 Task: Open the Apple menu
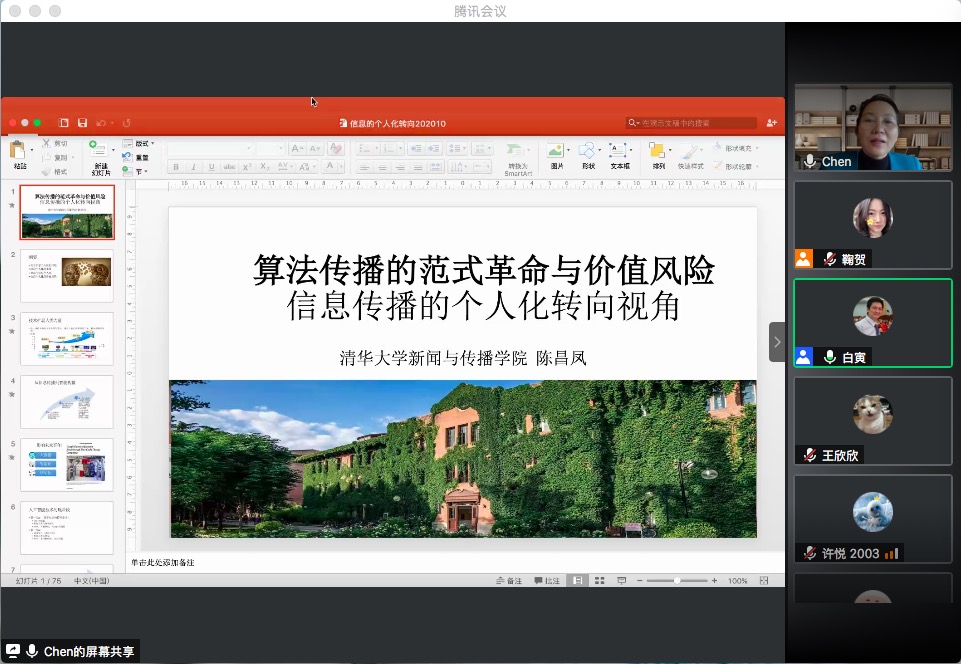[x=13, y=10]
